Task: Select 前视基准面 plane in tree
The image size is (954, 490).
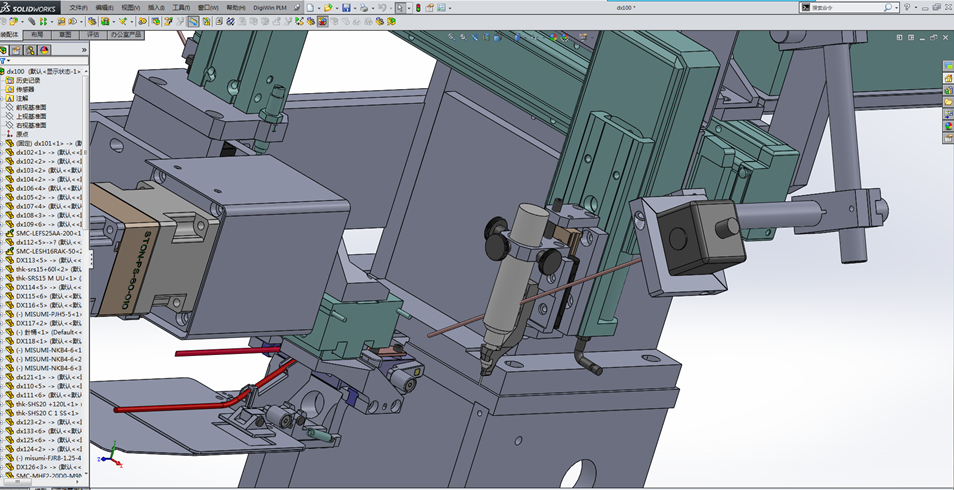Action: (31, 107)
